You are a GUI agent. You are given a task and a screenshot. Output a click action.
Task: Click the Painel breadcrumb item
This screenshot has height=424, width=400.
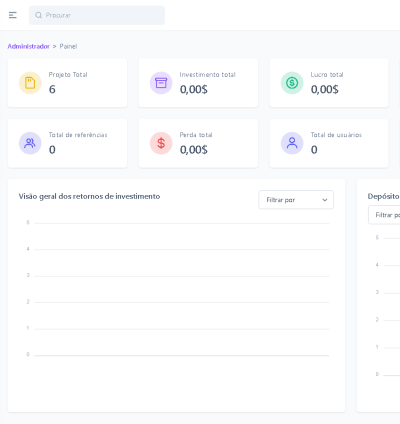(x=68, y=46)
